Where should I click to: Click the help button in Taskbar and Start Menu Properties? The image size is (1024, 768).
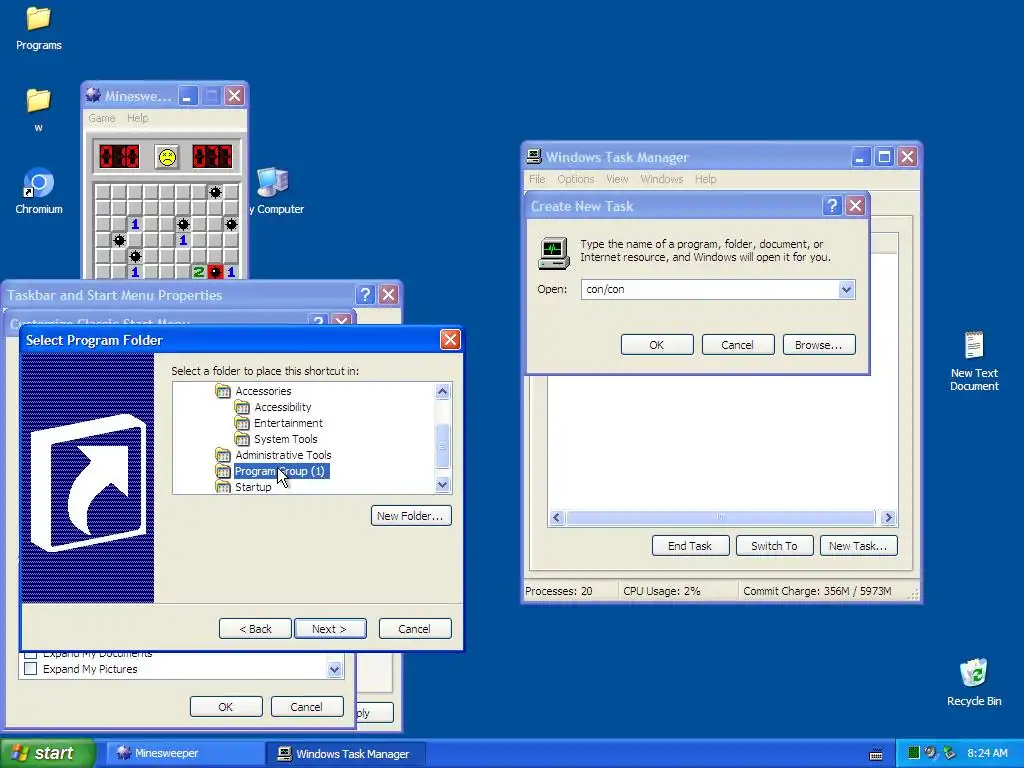point(365,295)
